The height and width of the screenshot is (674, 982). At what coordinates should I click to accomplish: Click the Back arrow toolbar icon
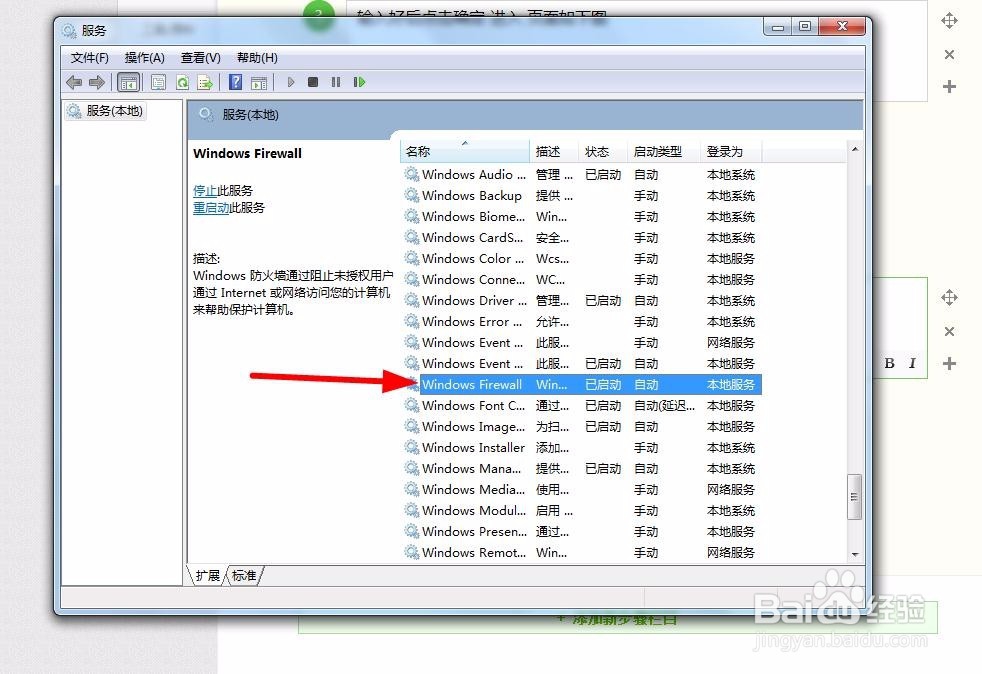point(74,82)
